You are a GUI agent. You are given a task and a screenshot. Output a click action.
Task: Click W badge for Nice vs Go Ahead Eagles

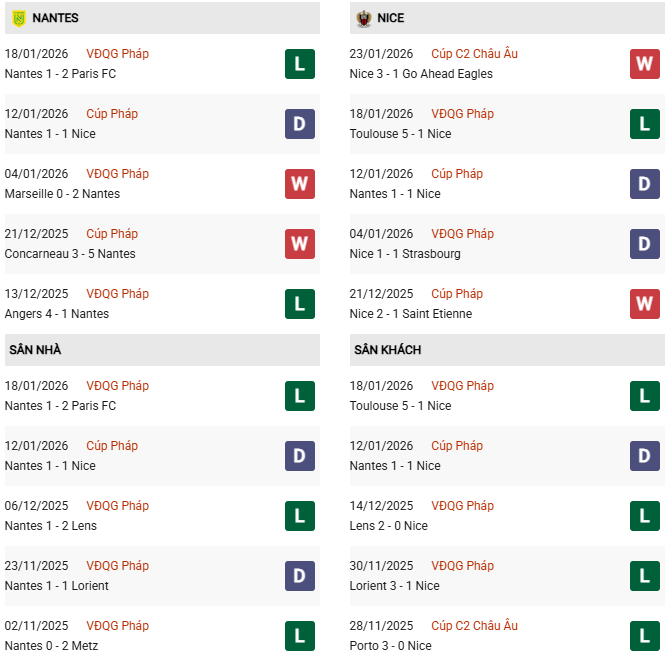pos(645,64)
